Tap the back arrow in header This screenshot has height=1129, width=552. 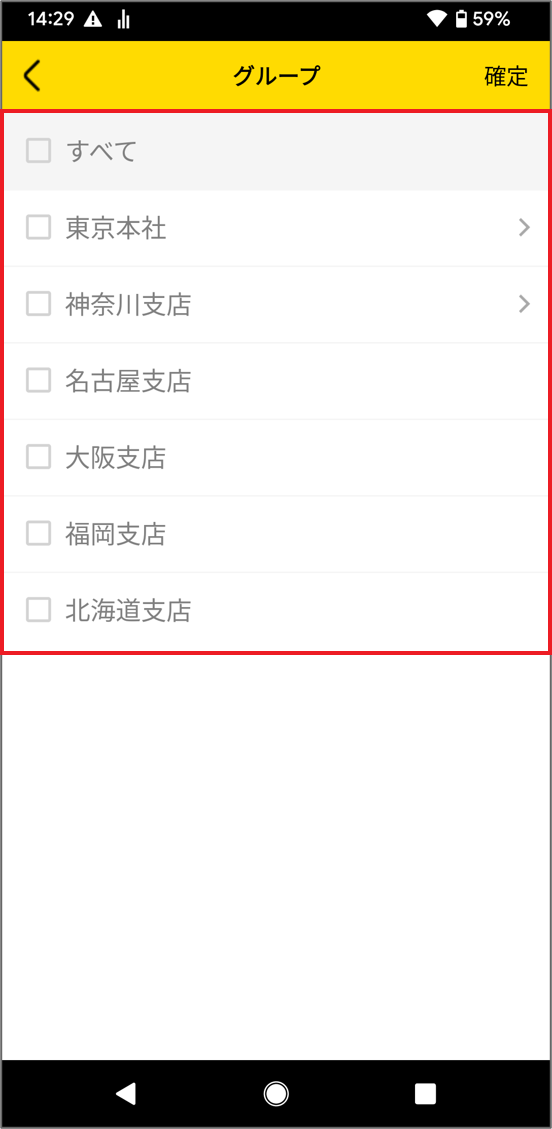[x=32, y=76]
